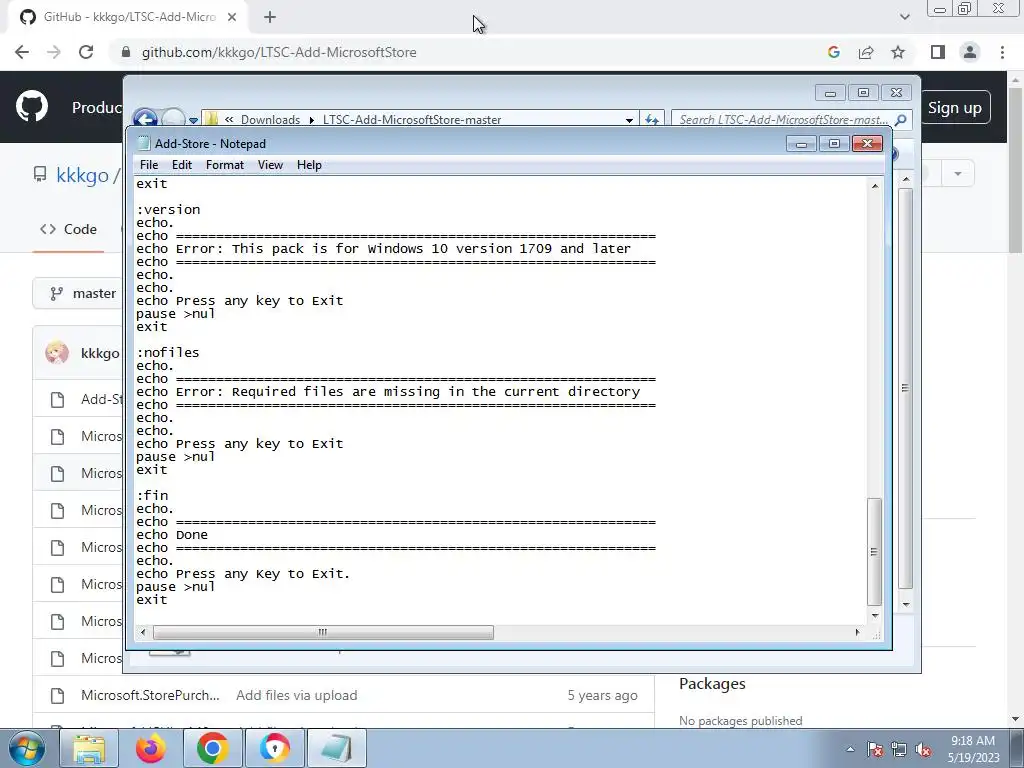Click the GitHub octocat logo
Image resolution: width=1024 pixels, height=768 pixels.
[x=32, y=107]
